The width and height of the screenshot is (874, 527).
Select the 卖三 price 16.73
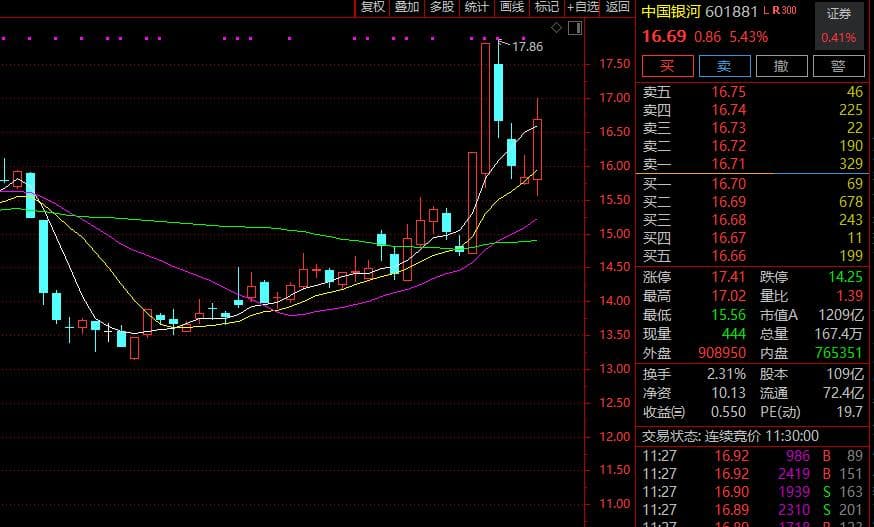tap(729, 128)
